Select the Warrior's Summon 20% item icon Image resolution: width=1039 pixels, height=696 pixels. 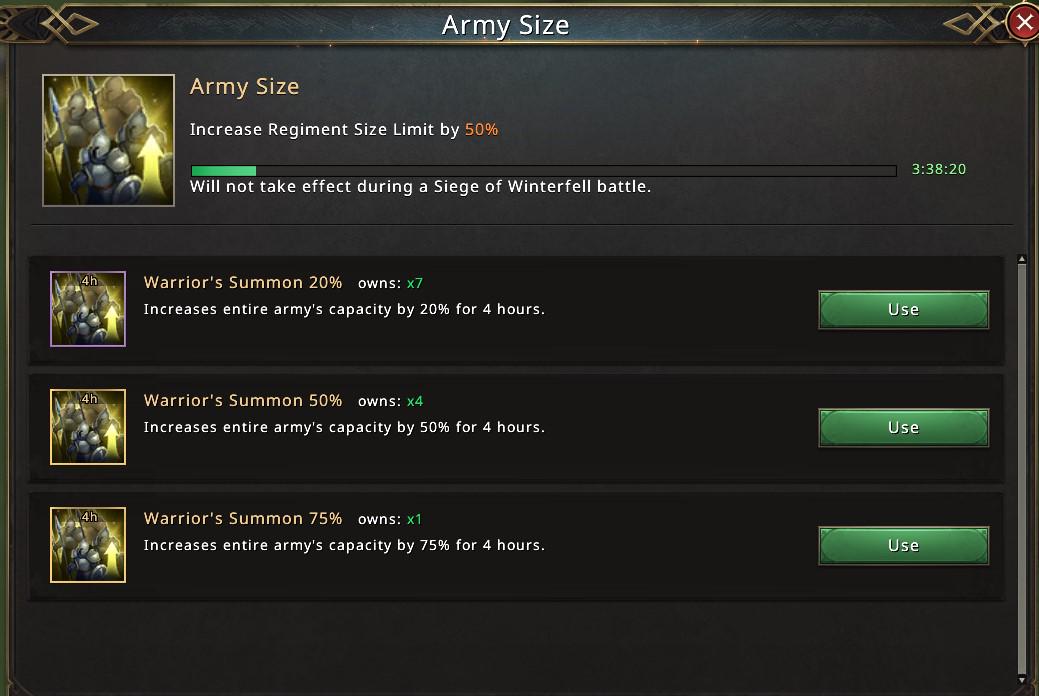[x=88, y=309]
